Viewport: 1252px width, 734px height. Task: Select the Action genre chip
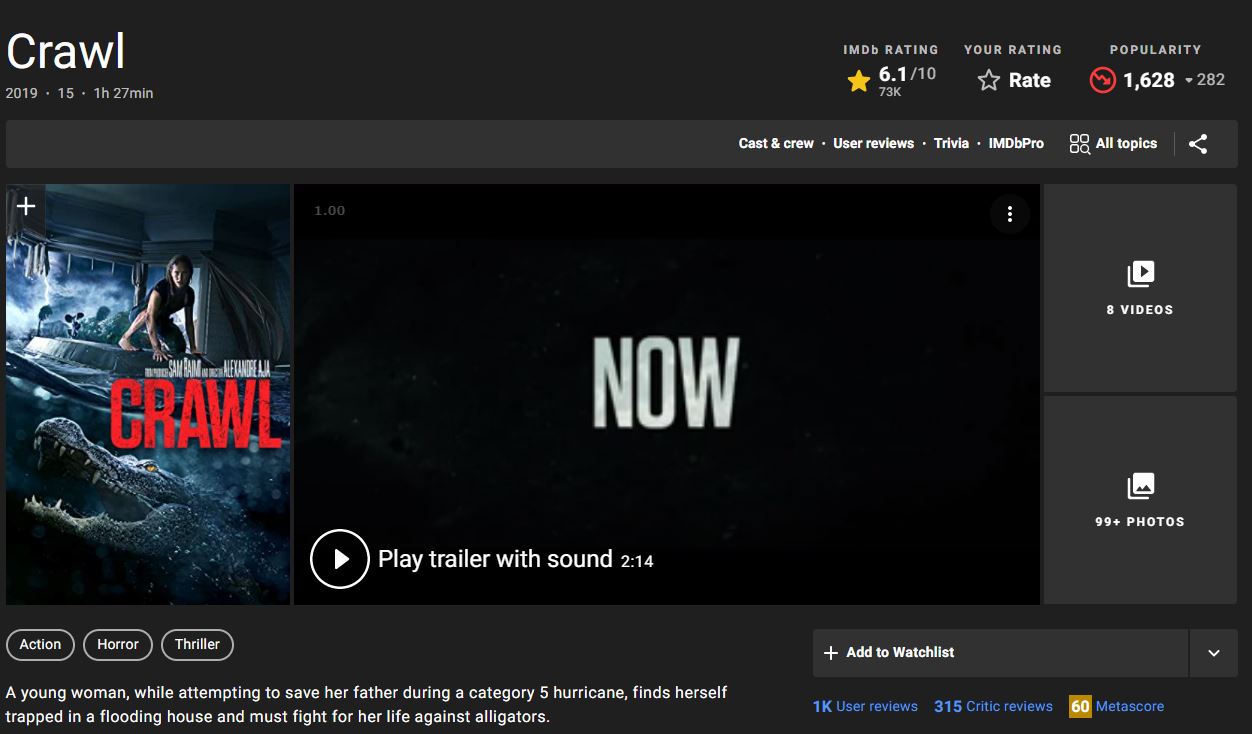[40, 645]
